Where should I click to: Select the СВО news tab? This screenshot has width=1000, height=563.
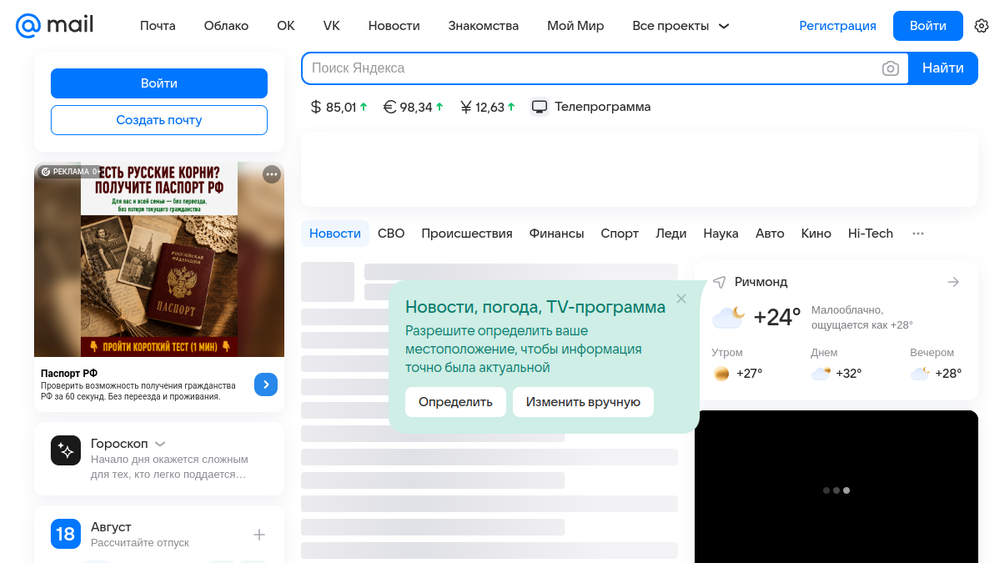391,233
